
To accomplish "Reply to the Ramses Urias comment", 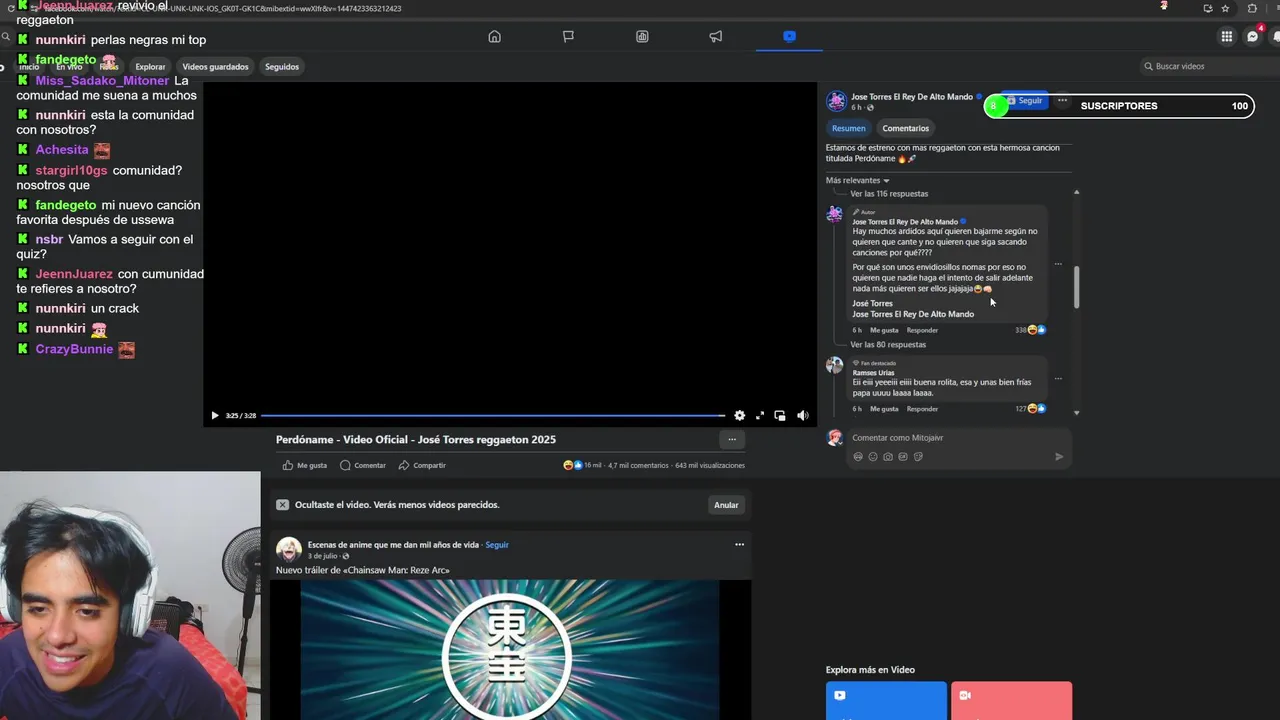I will tap(922, 409).
